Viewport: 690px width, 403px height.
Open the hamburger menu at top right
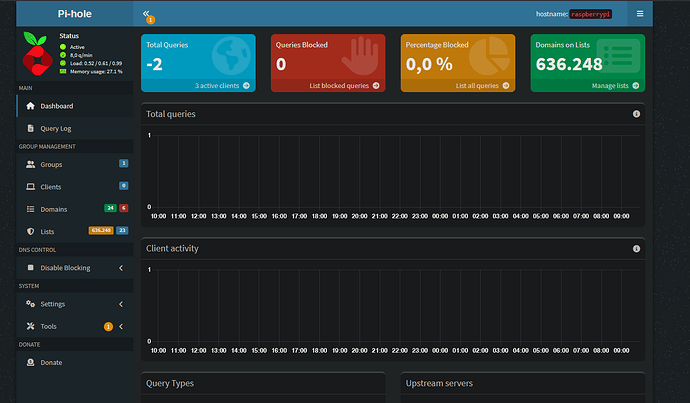click(x=640, y=14)
